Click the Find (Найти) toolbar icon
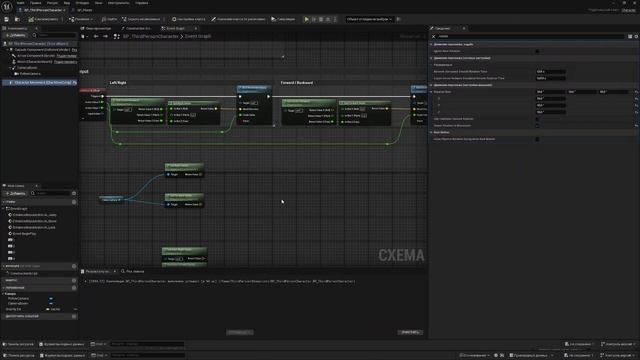This screenshot has height=360, width=640. [109, 19]
